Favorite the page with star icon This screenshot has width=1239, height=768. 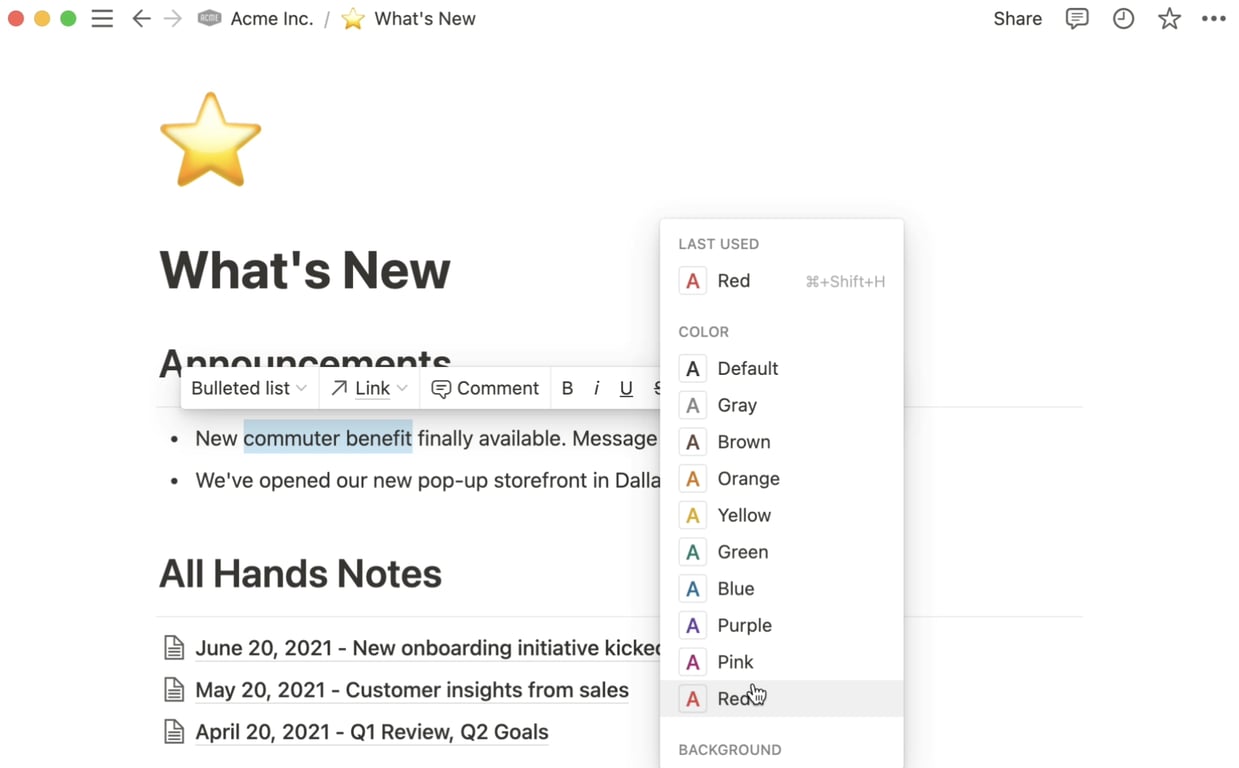coord(1169,19)
